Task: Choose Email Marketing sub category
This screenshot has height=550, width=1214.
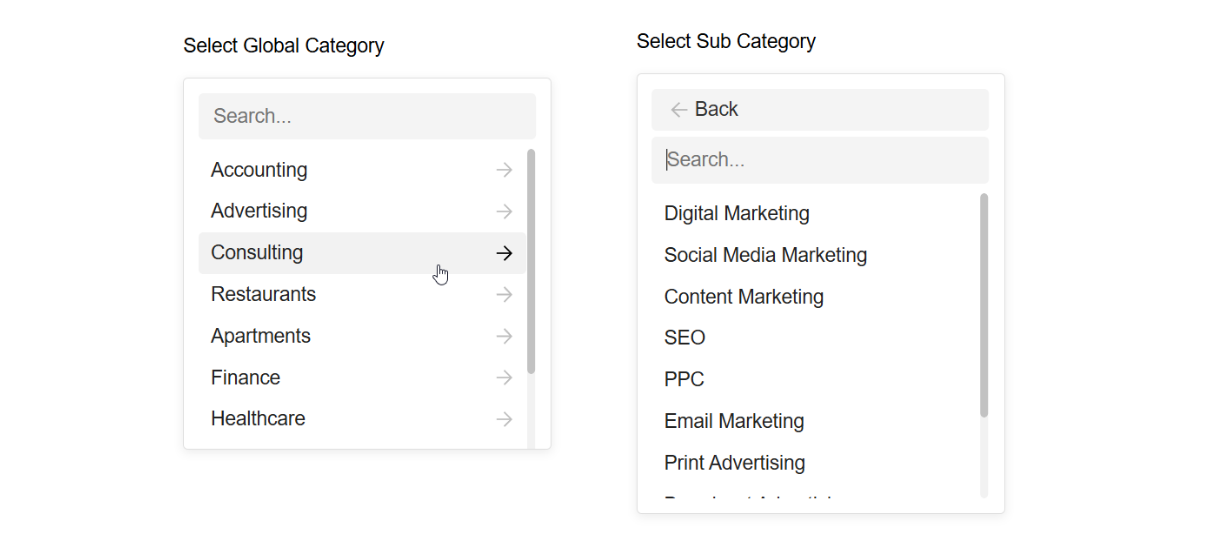Action: click(733, 422)
